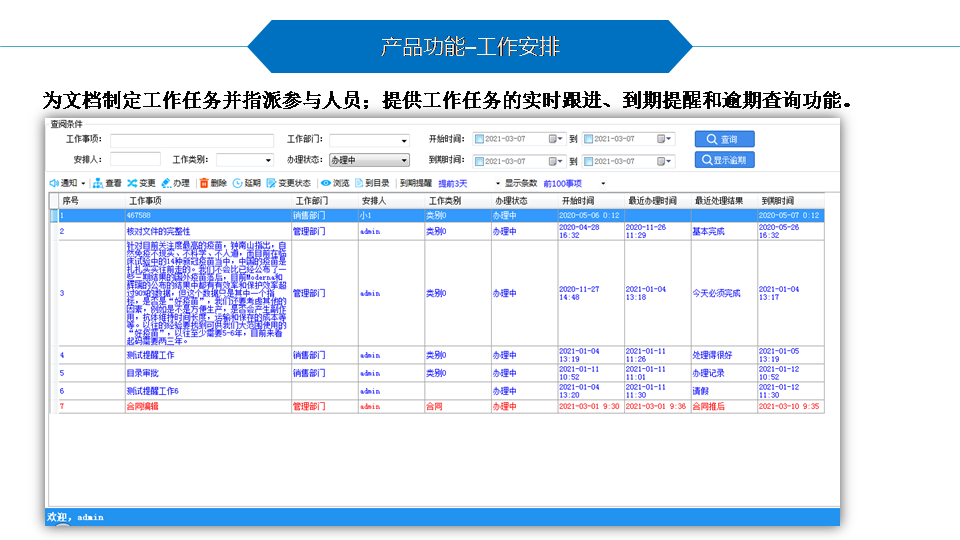The image size is (960, 540).
Task: Sort by the 工作部门 column header
Action: [325, 201]
